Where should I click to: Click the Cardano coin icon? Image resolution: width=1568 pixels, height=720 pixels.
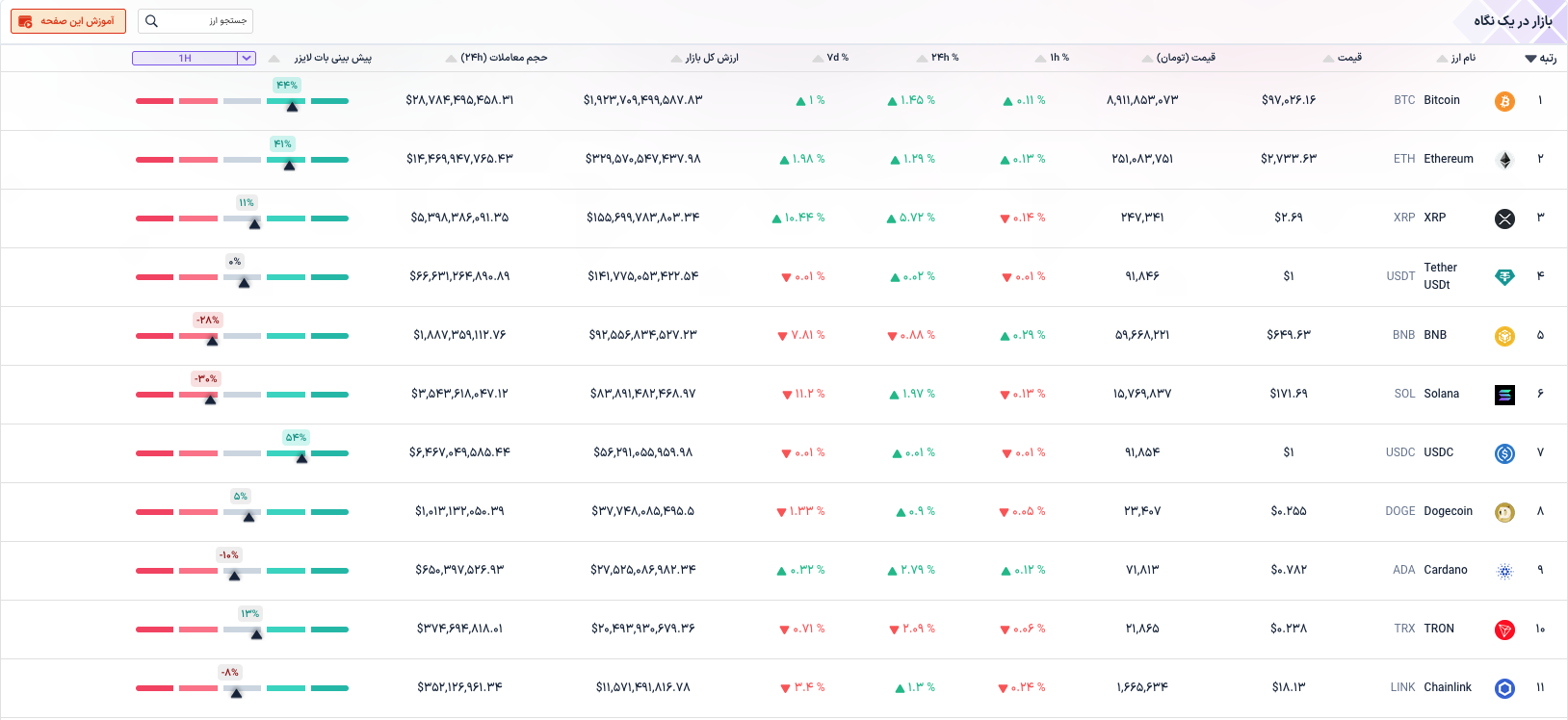(1504, 571)
